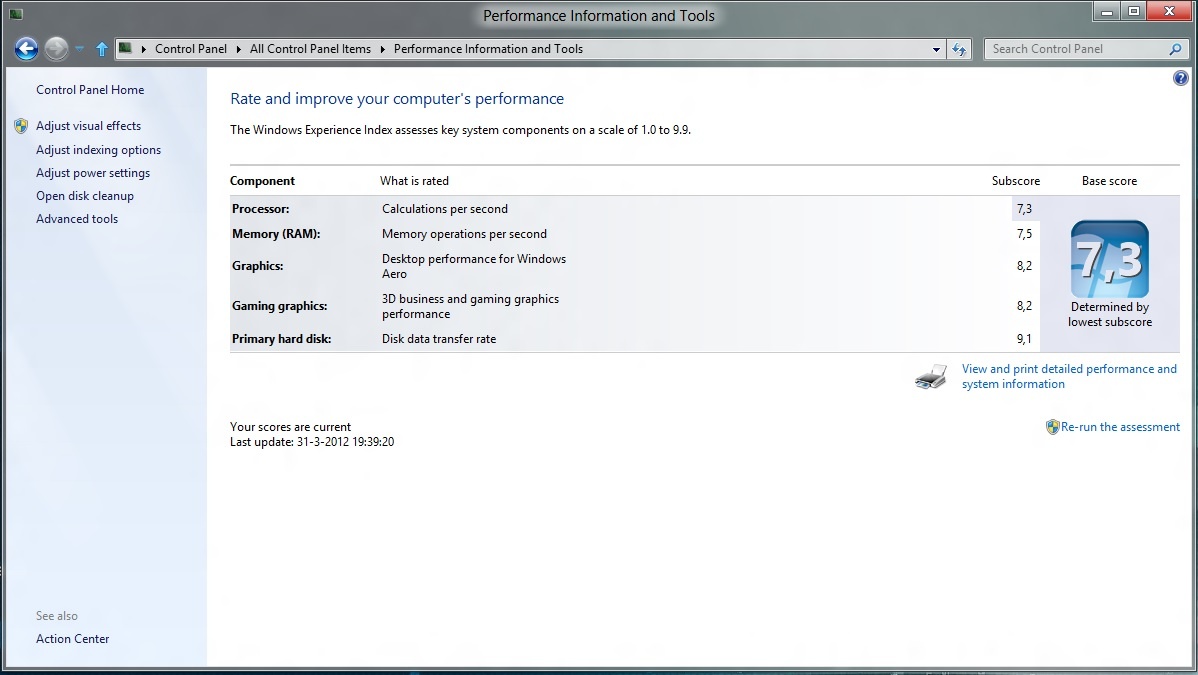Click the Primary hard disk subscore 9,1

[1025, 339]
